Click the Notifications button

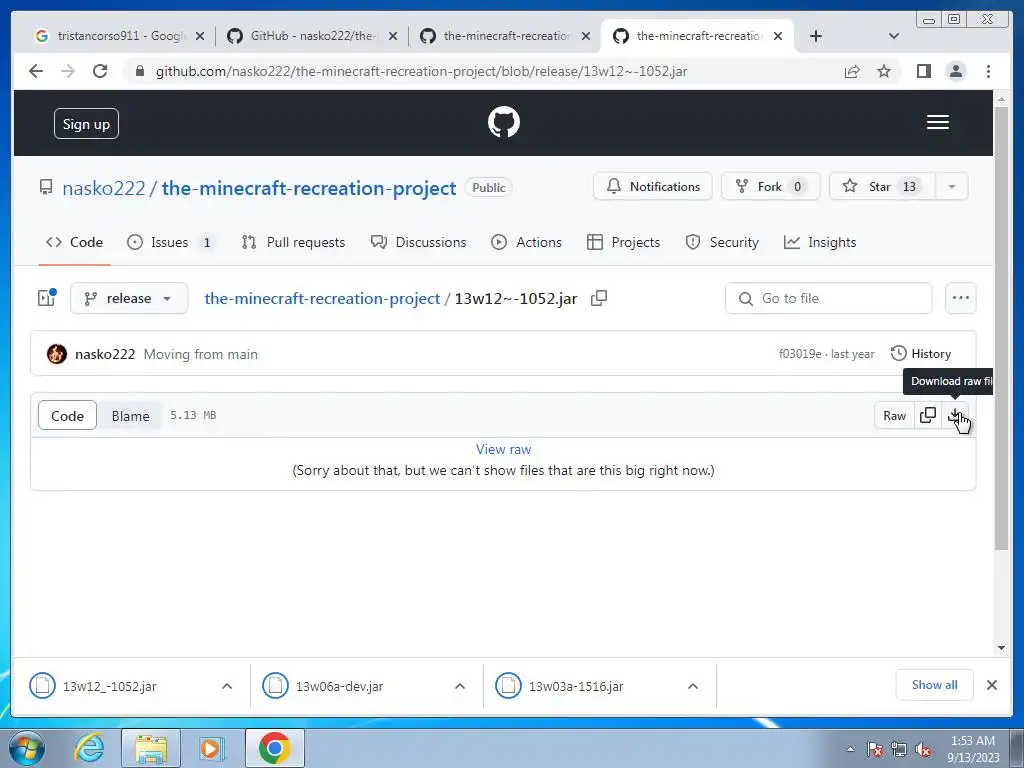coord(652,187)
